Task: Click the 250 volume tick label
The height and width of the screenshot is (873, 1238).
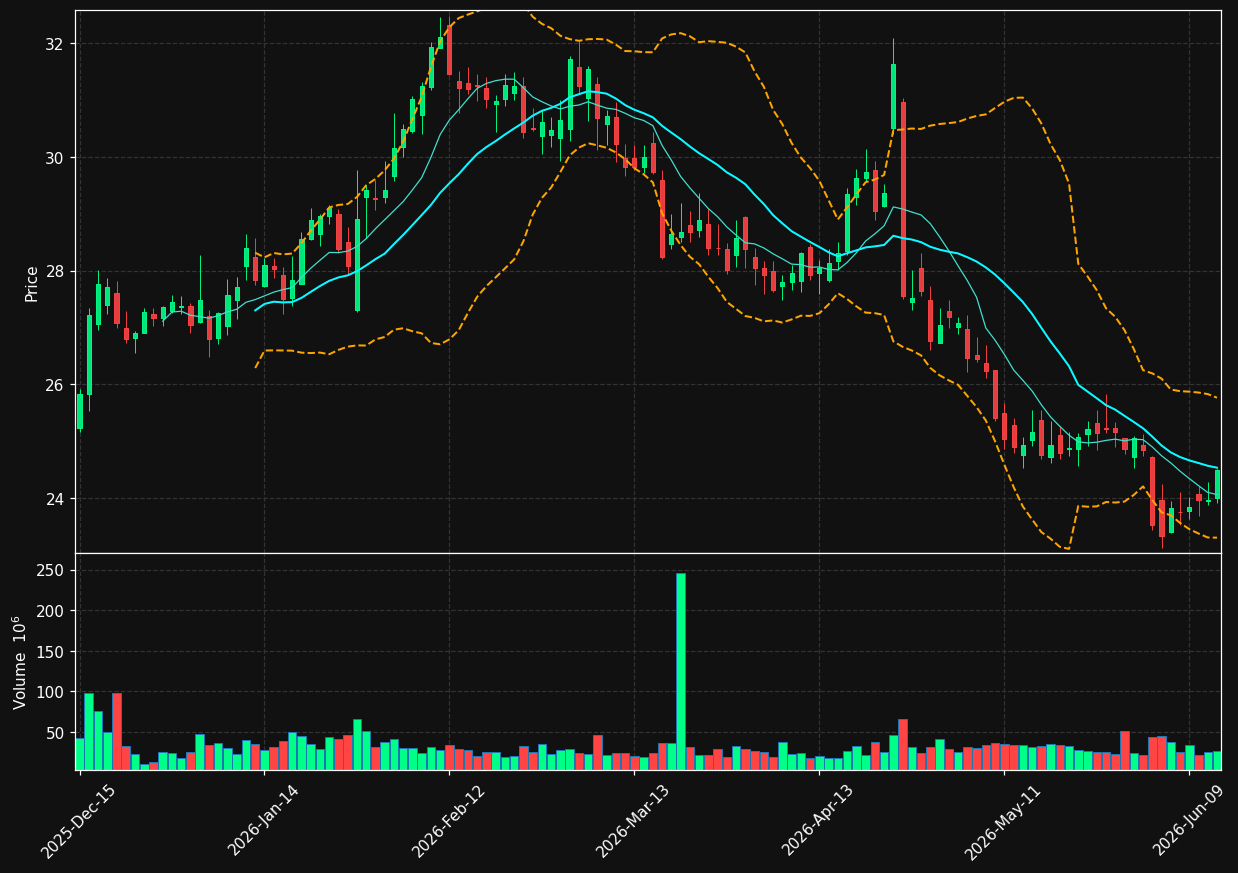Action: [x=51, y=571]
